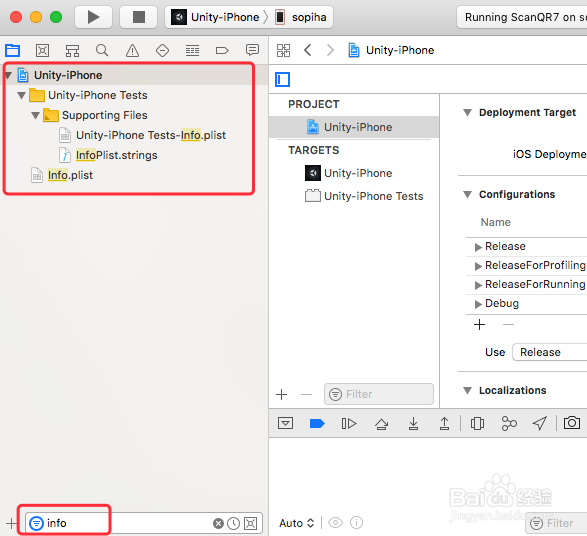The height and width of the screenshot is (536, 587).
Task: Collapse the Deployment Target section
Action: (467, 112)
